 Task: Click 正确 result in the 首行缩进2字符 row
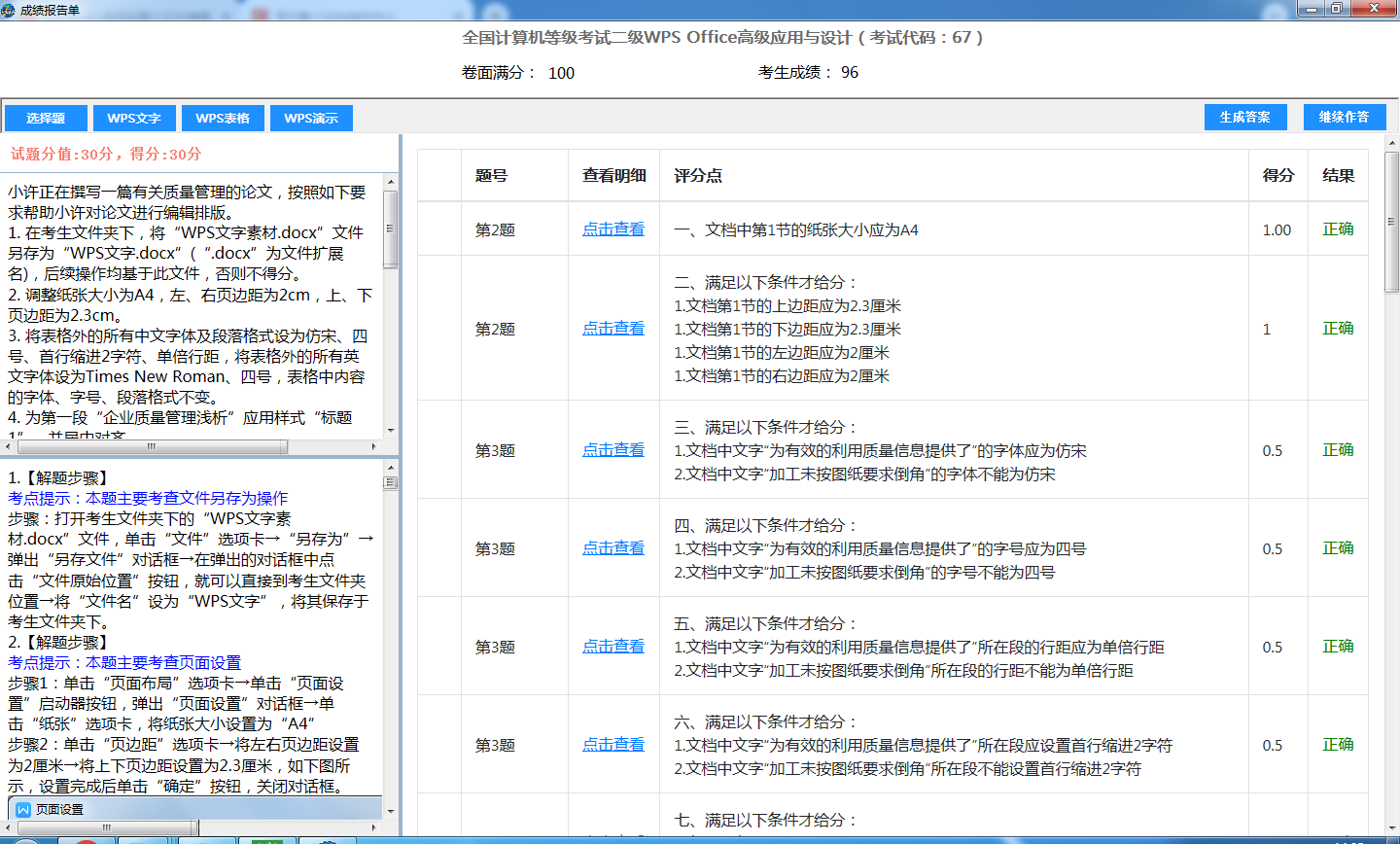pyautogui.click(x=1338, y=745)
